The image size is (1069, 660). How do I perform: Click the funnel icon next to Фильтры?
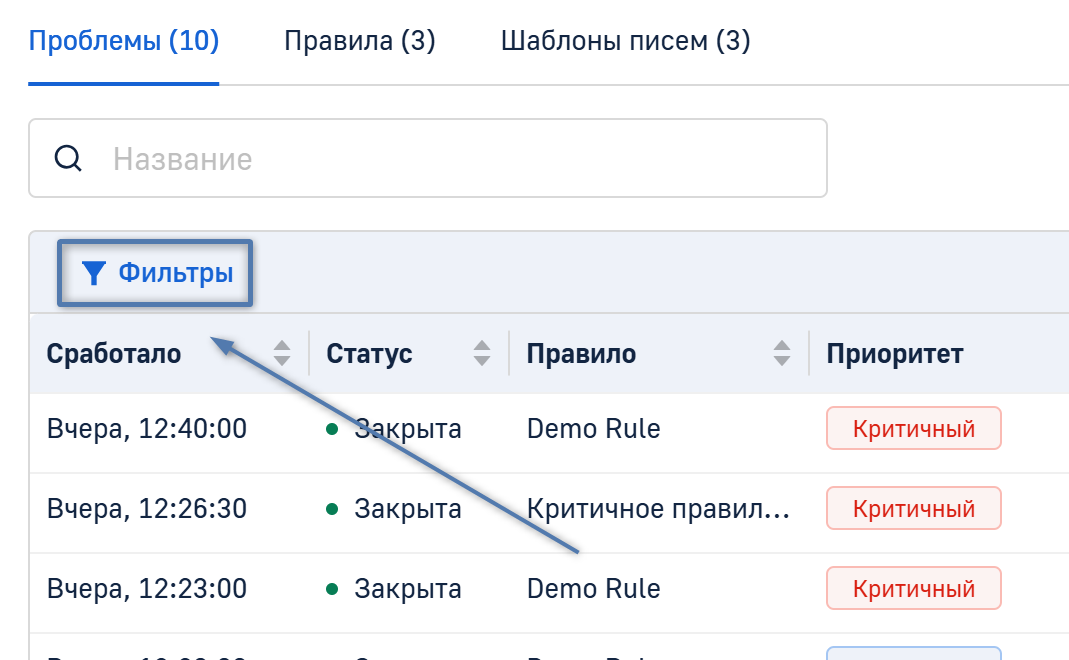pos(93,273)
